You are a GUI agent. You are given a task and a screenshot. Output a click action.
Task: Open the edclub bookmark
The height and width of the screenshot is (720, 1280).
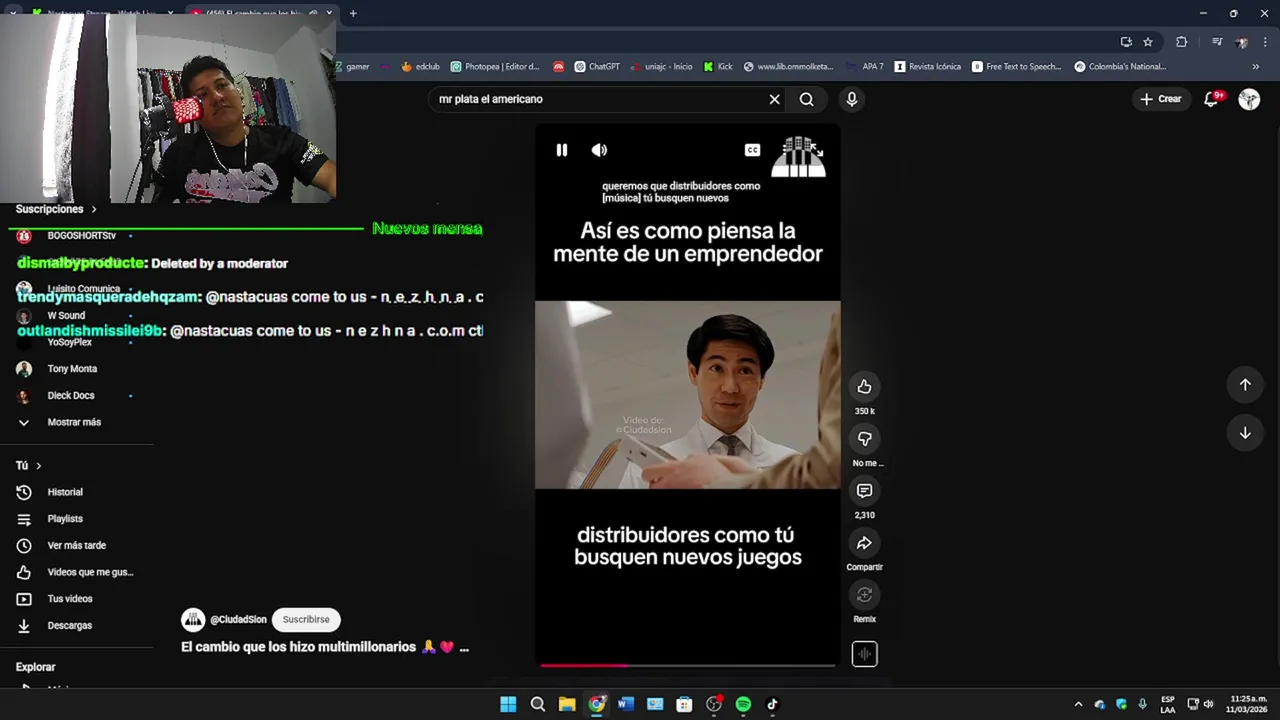click(420, 67)
